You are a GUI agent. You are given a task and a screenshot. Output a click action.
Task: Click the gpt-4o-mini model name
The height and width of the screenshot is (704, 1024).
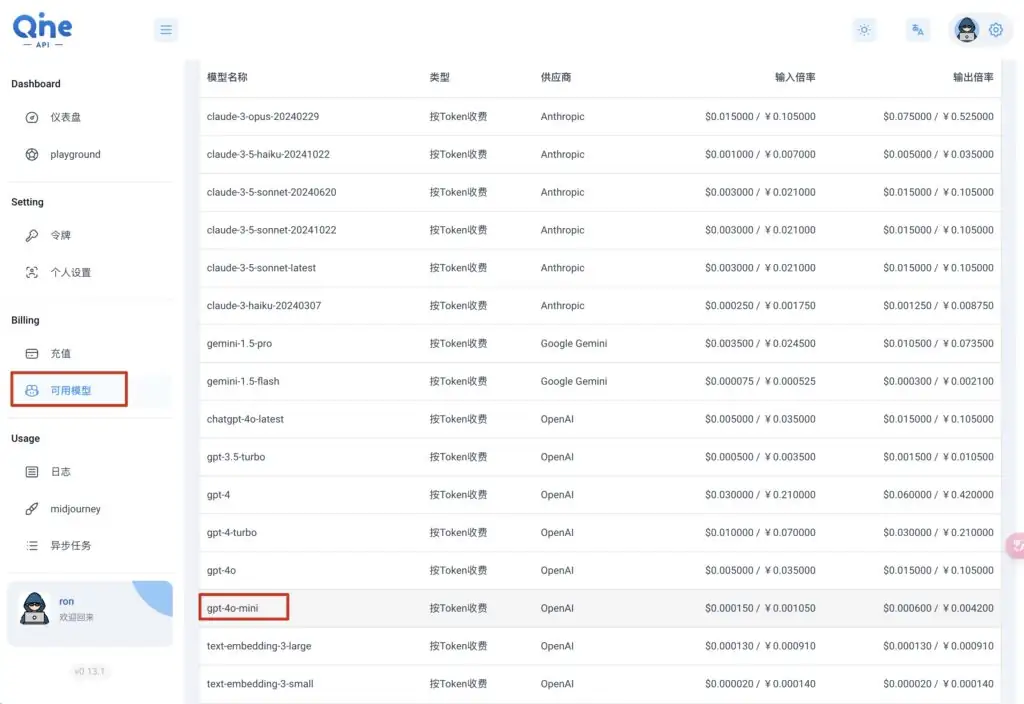pyautogui.click(x=232, y=608)
